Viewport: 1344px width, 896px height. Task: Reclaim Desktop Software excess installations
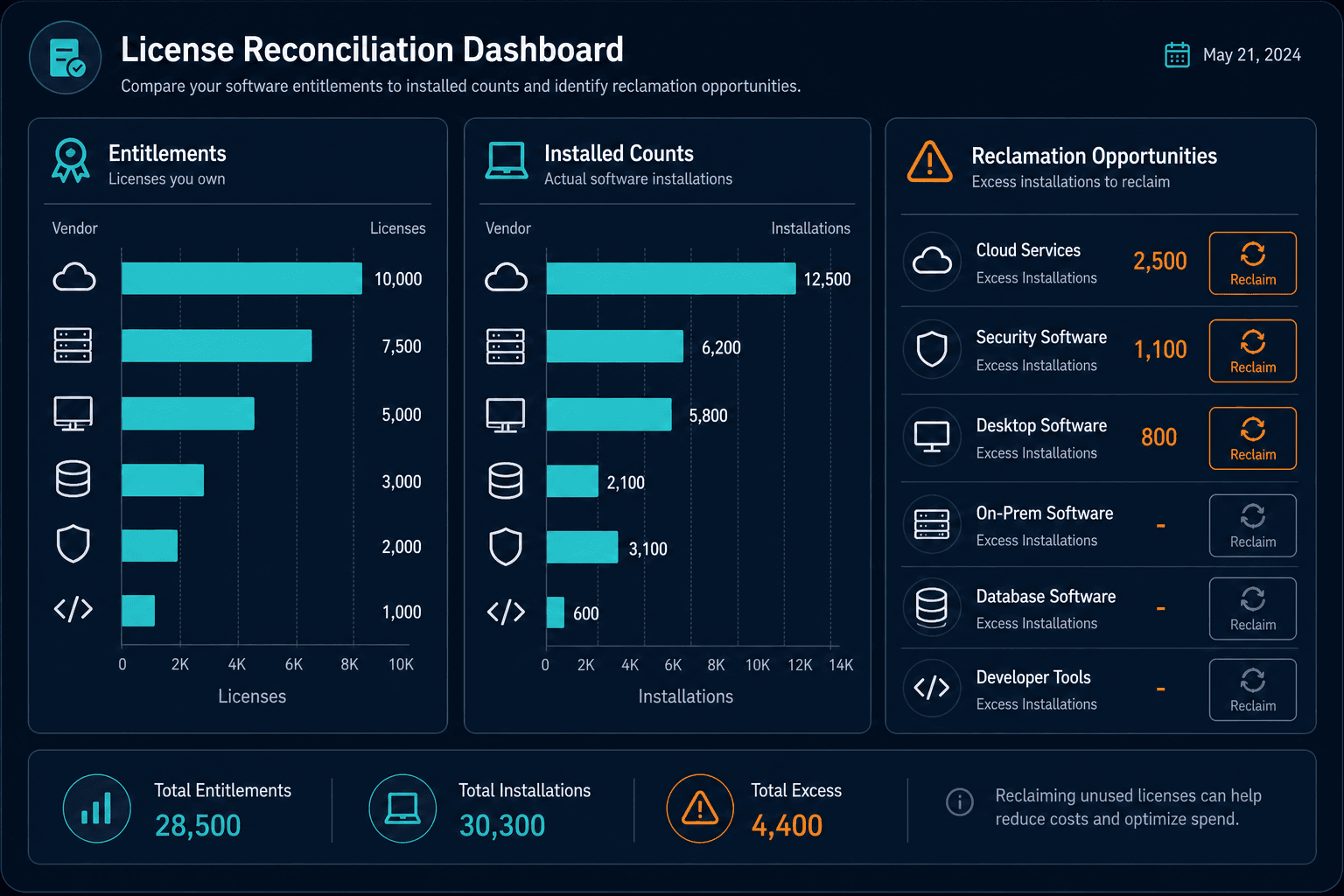click(x=1253, y=438)
